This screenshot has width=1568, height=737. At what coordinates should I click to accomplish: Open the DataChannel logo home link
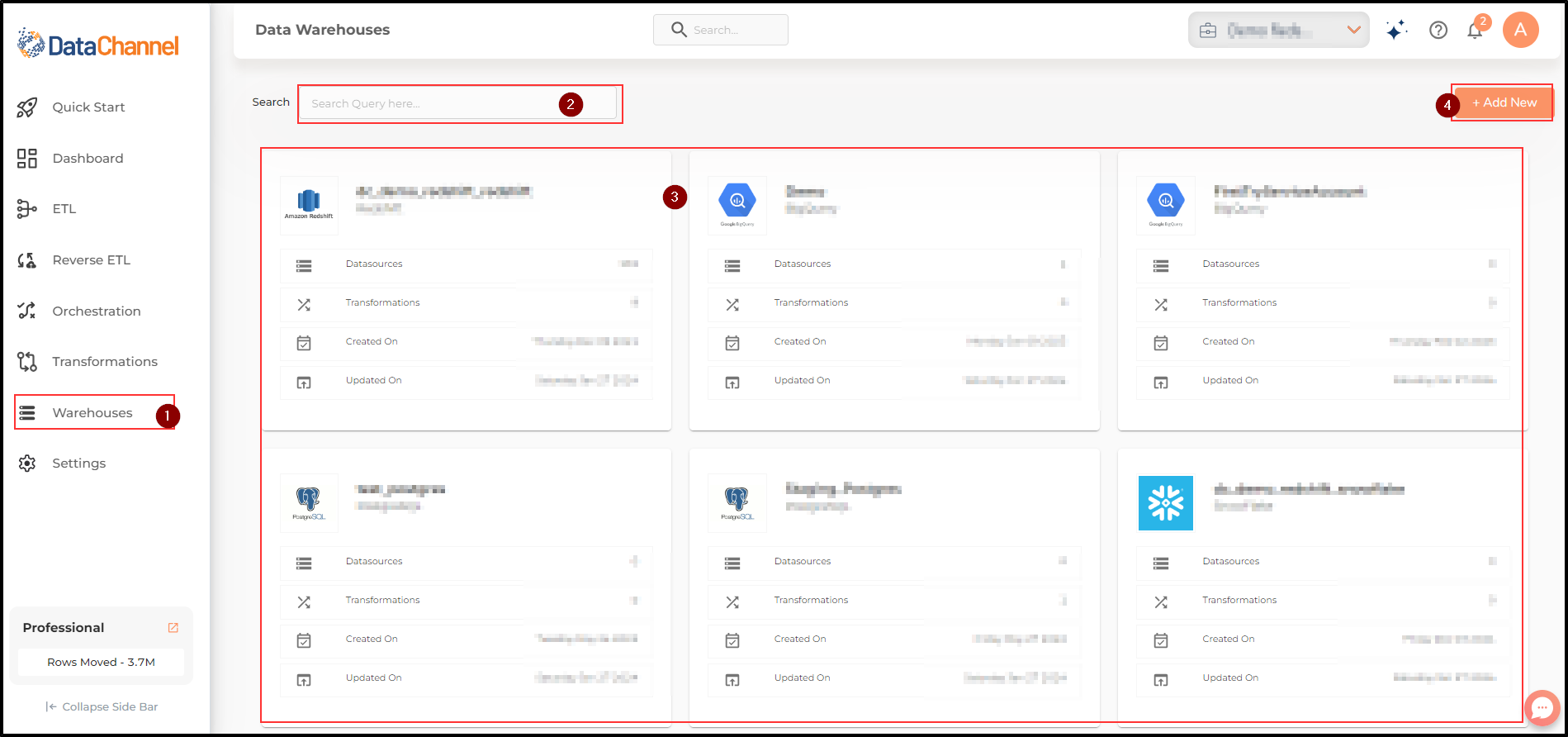[98, 45]
